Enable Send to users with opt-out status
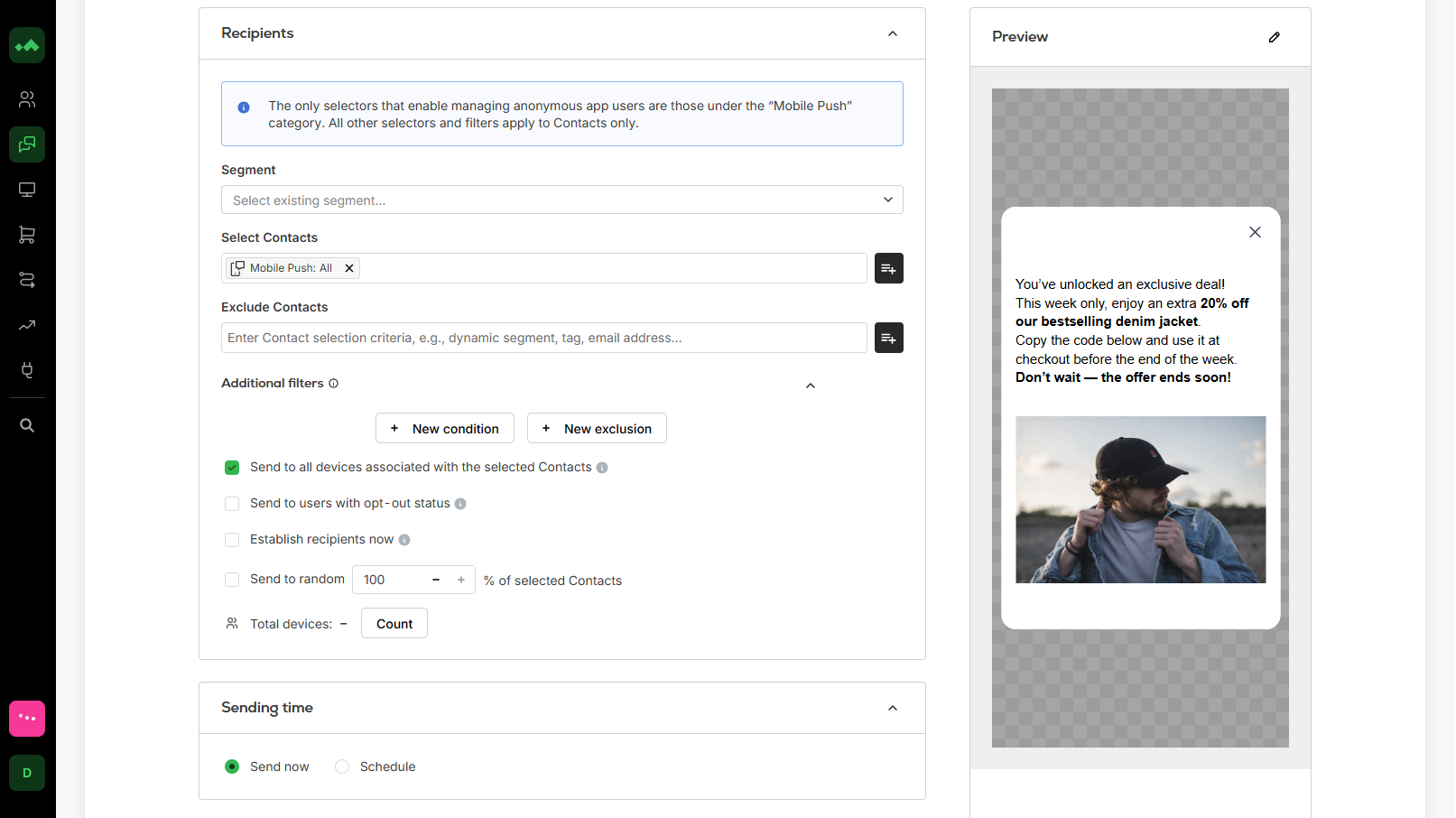The width and height of the screenshot is (1456, 818). pyautogui.click(x=232, y=504)
